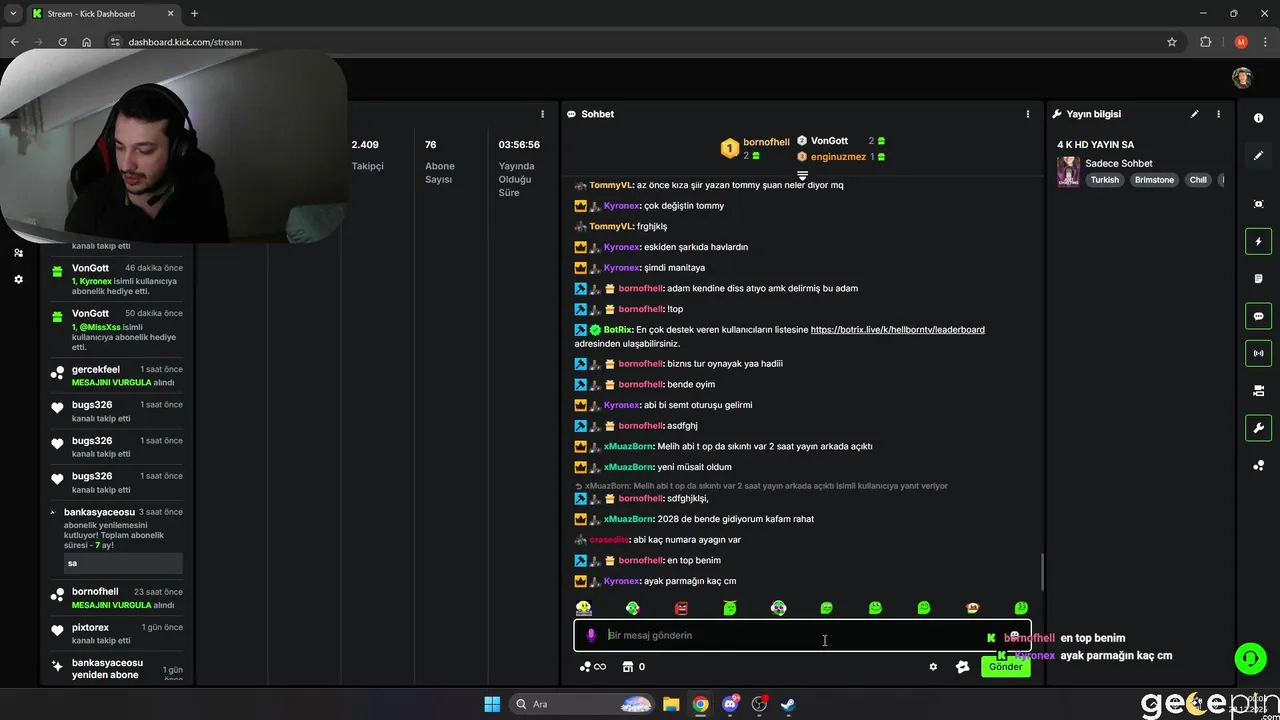Viewport: 1280px width, 720px height.
Task: Go back in browser history
Action: click(x=14, y=42)
